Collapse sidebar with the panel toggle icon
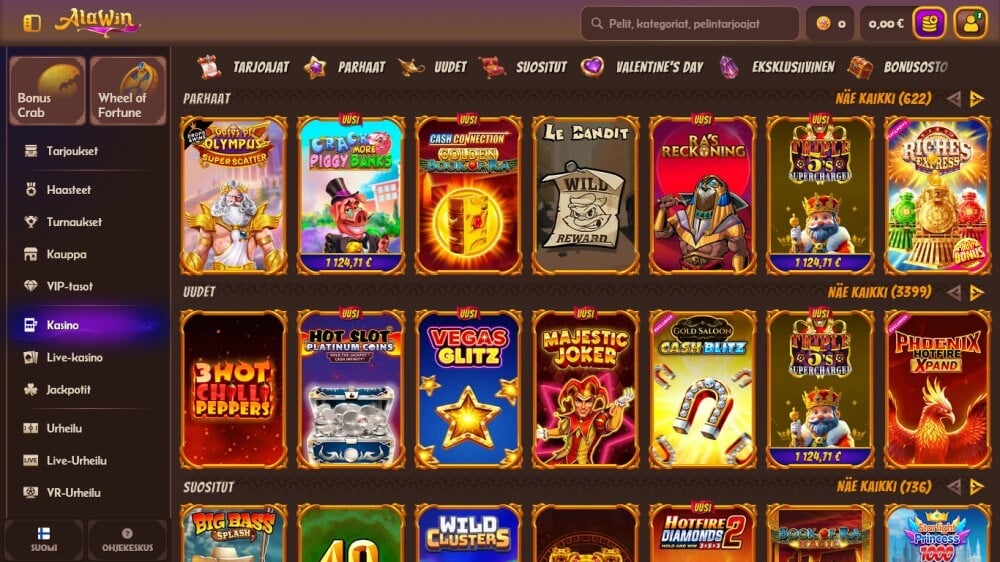 pos(32,24)
